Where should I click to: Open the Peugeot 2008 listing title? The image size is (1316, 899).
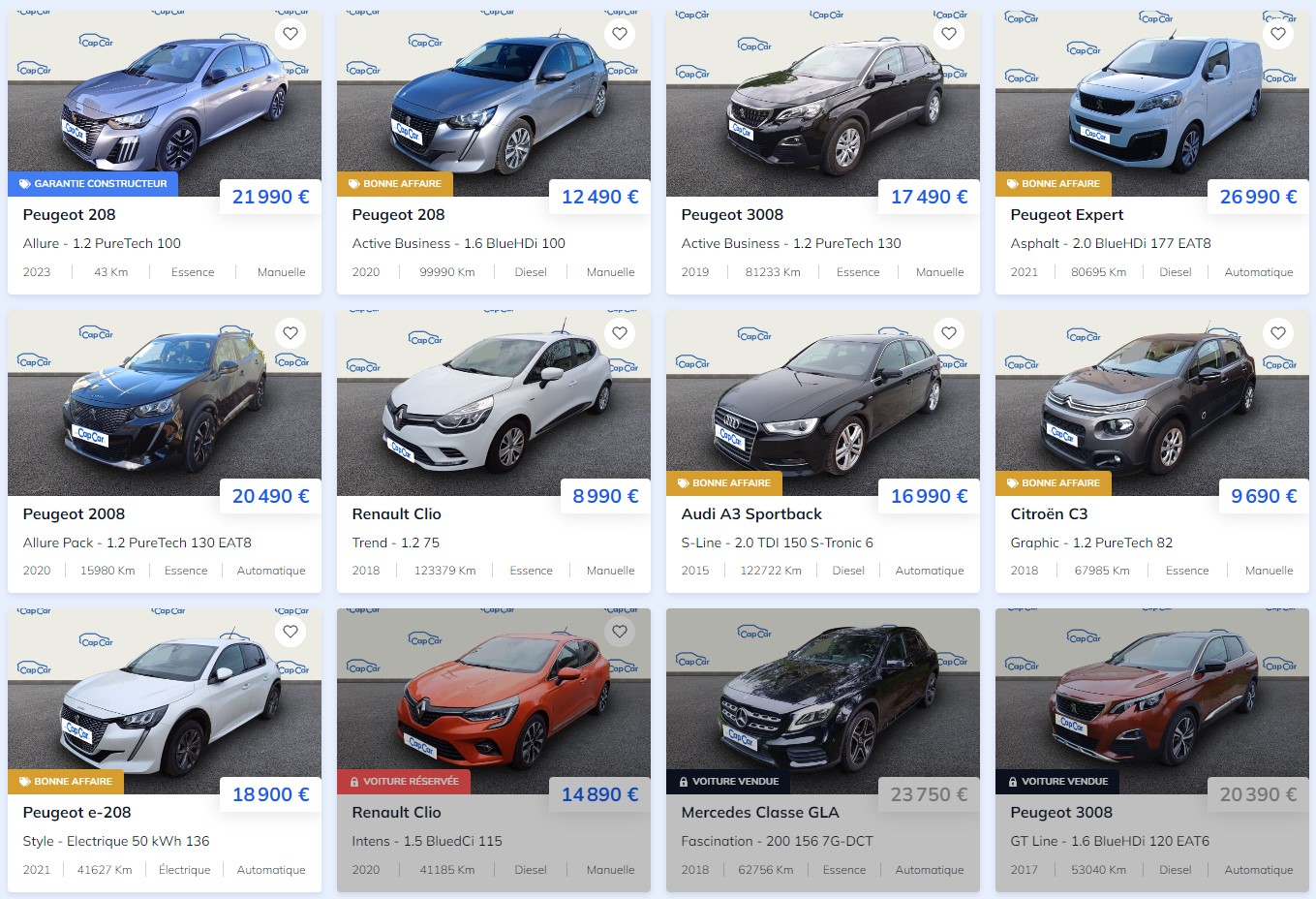coord(74,514)
